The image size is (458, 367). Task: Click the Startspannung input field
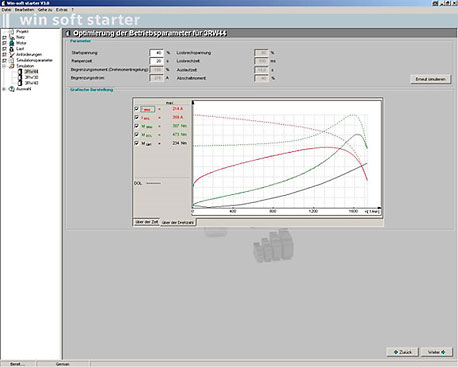click(156, 53)
